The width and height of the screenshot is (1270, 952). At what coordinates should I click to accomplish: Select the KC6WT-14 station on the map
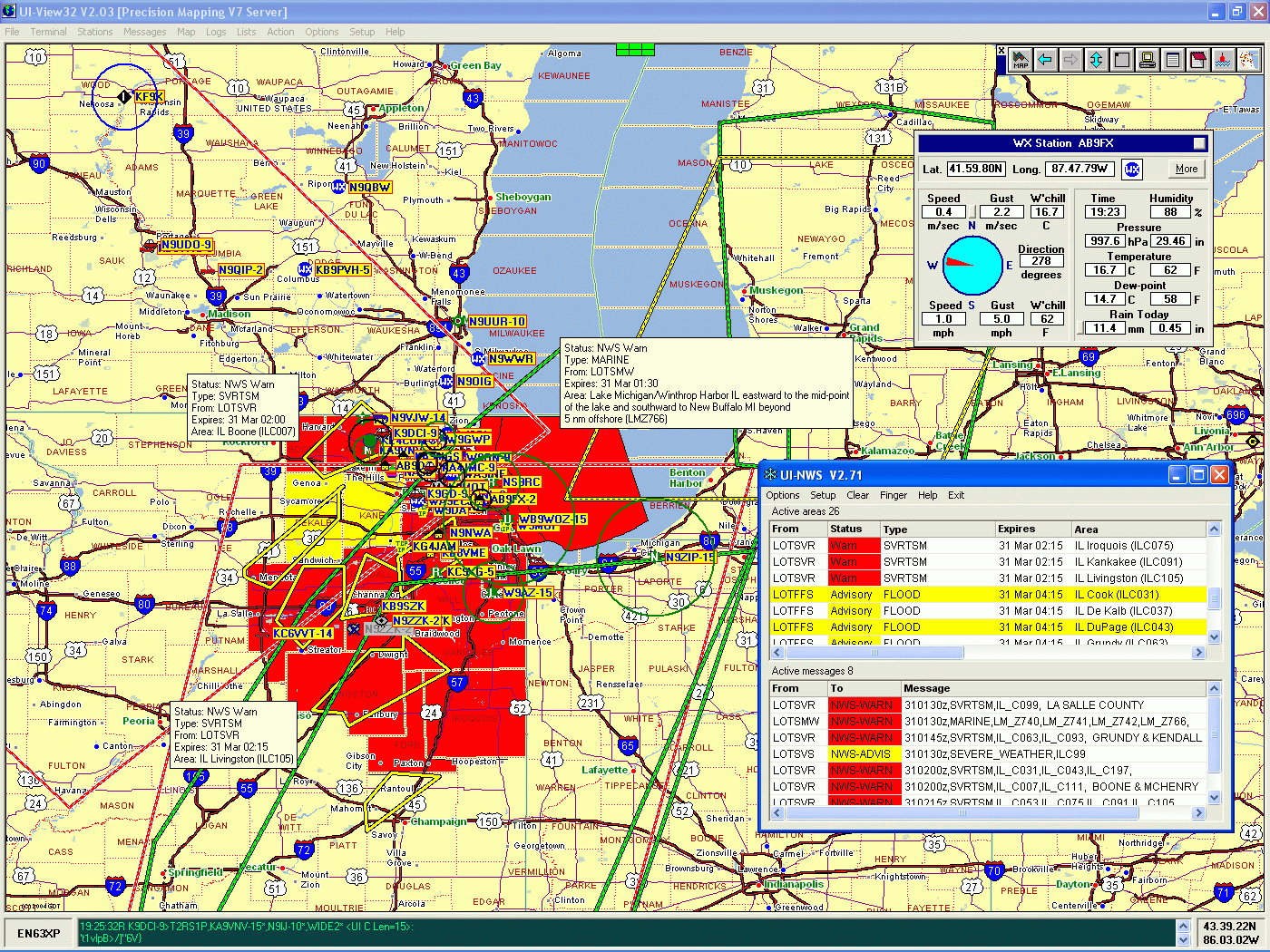pyautogui.click(x=303, y=634)
